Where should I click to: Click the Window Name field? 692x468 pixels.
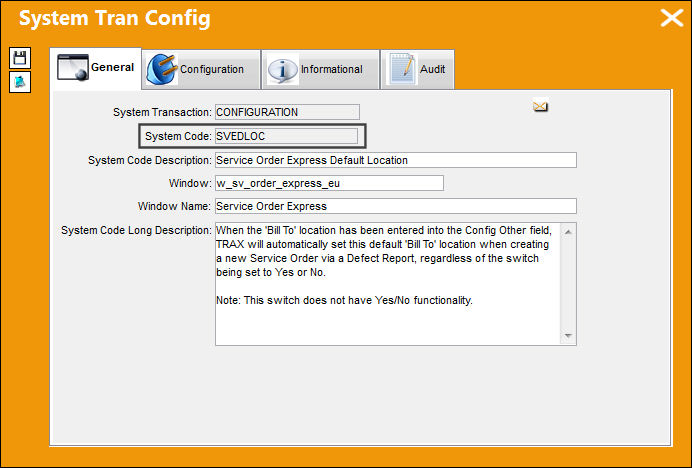coord(396,206)
